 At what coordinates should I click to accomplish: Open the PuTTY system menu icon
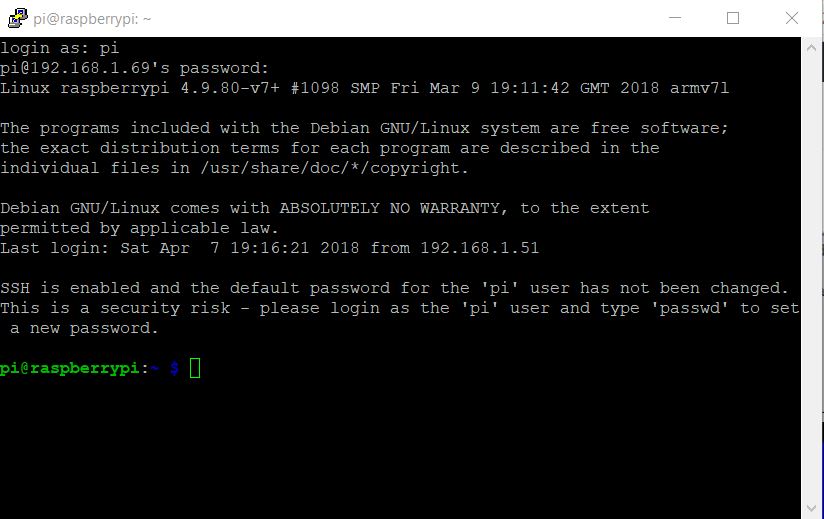(17, 18)
